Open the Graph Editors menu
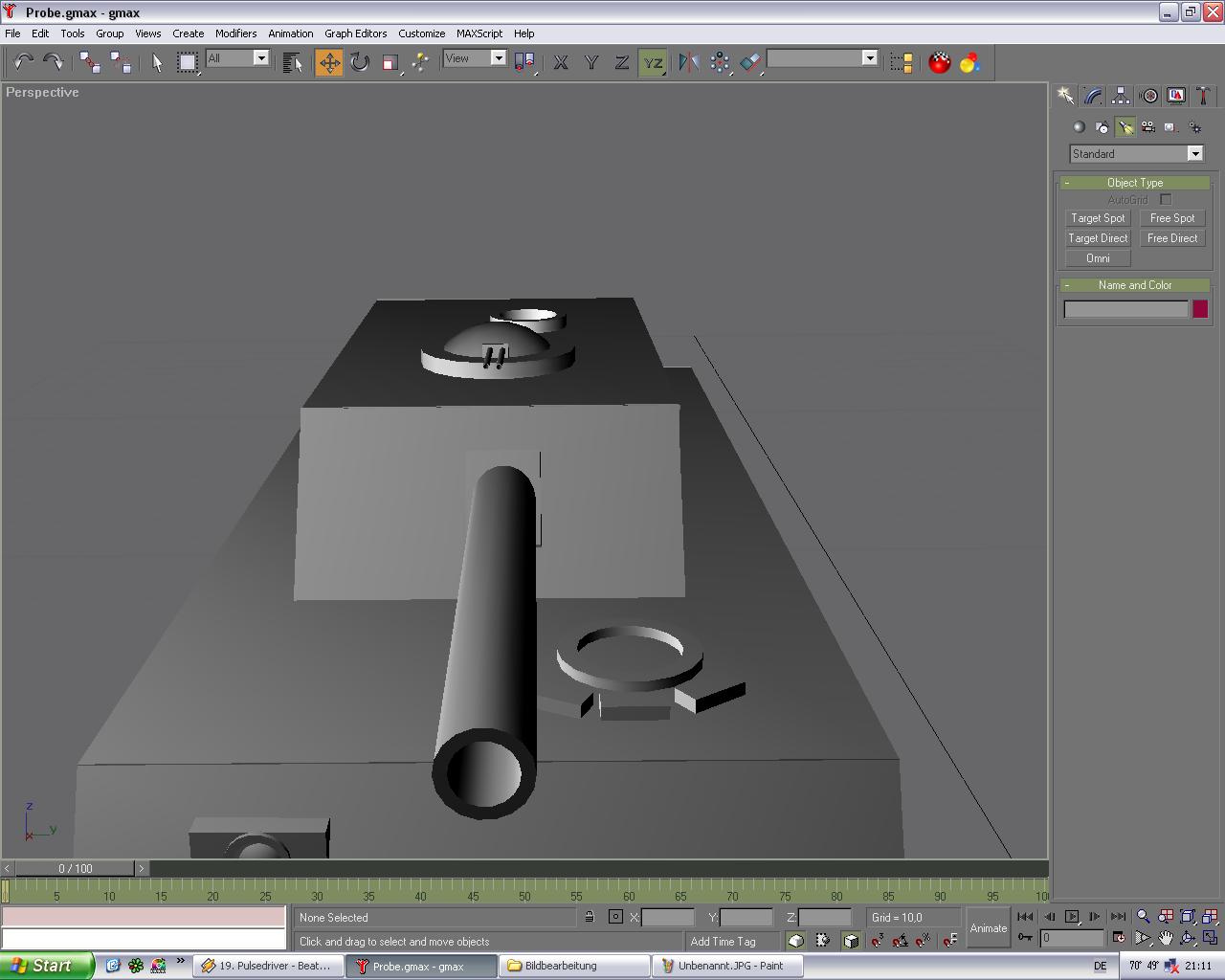This screenshot has height=980, width=1225. point(355,33)
